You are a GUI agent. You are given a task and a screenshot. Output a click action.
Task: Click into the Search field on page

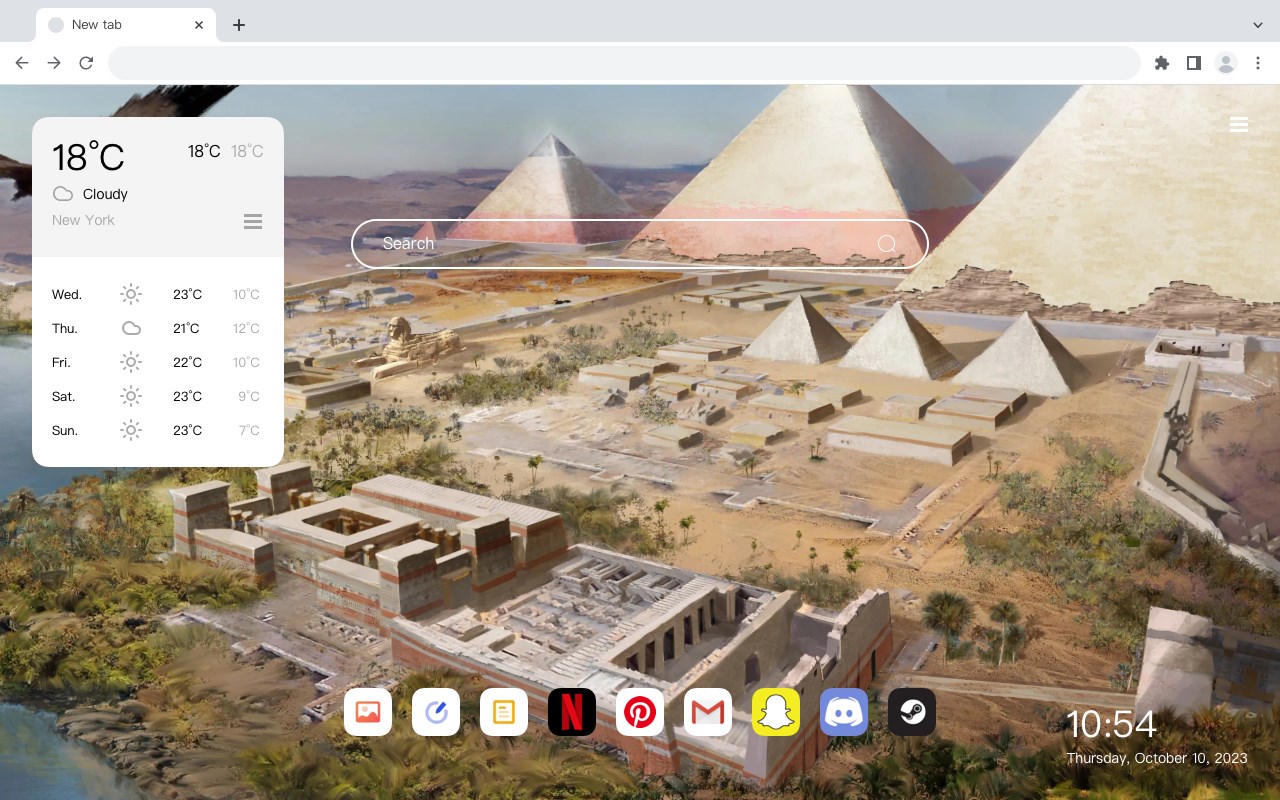(x=640, y=244)
